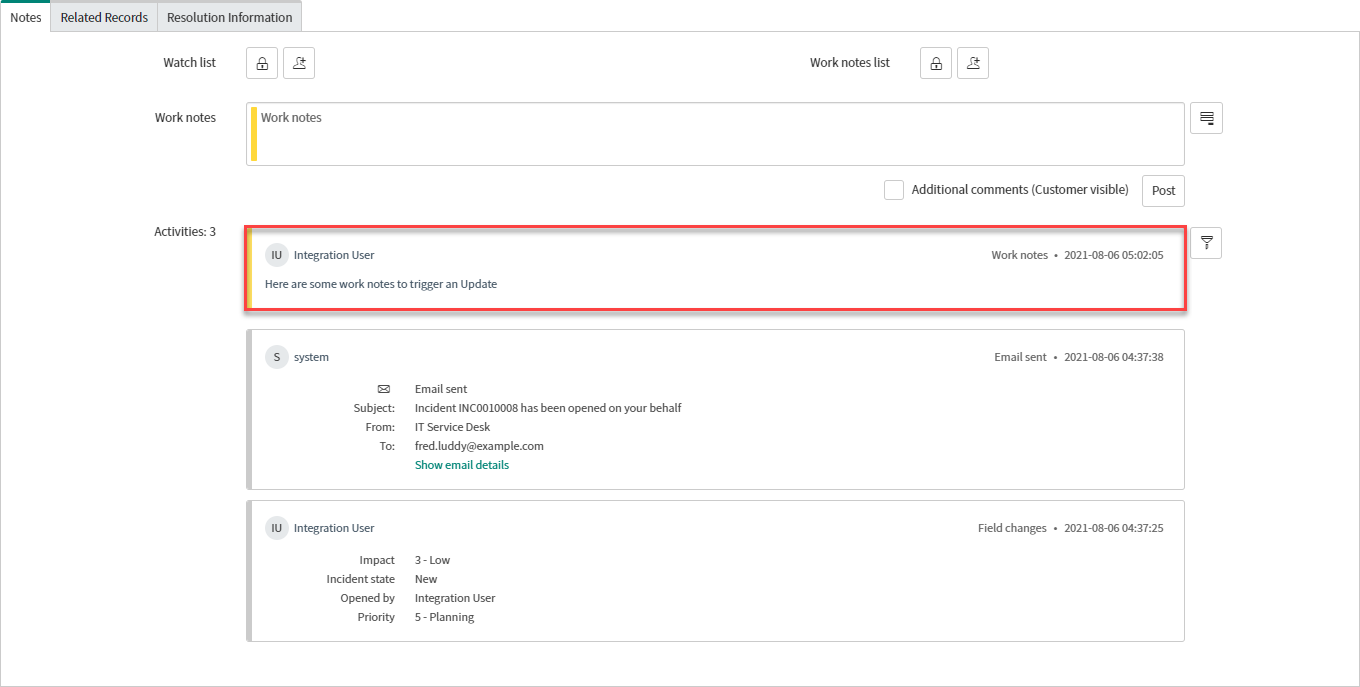Click the yellow bar in Work notes field
1360x687 pixels.
click(x=254, y=134)
